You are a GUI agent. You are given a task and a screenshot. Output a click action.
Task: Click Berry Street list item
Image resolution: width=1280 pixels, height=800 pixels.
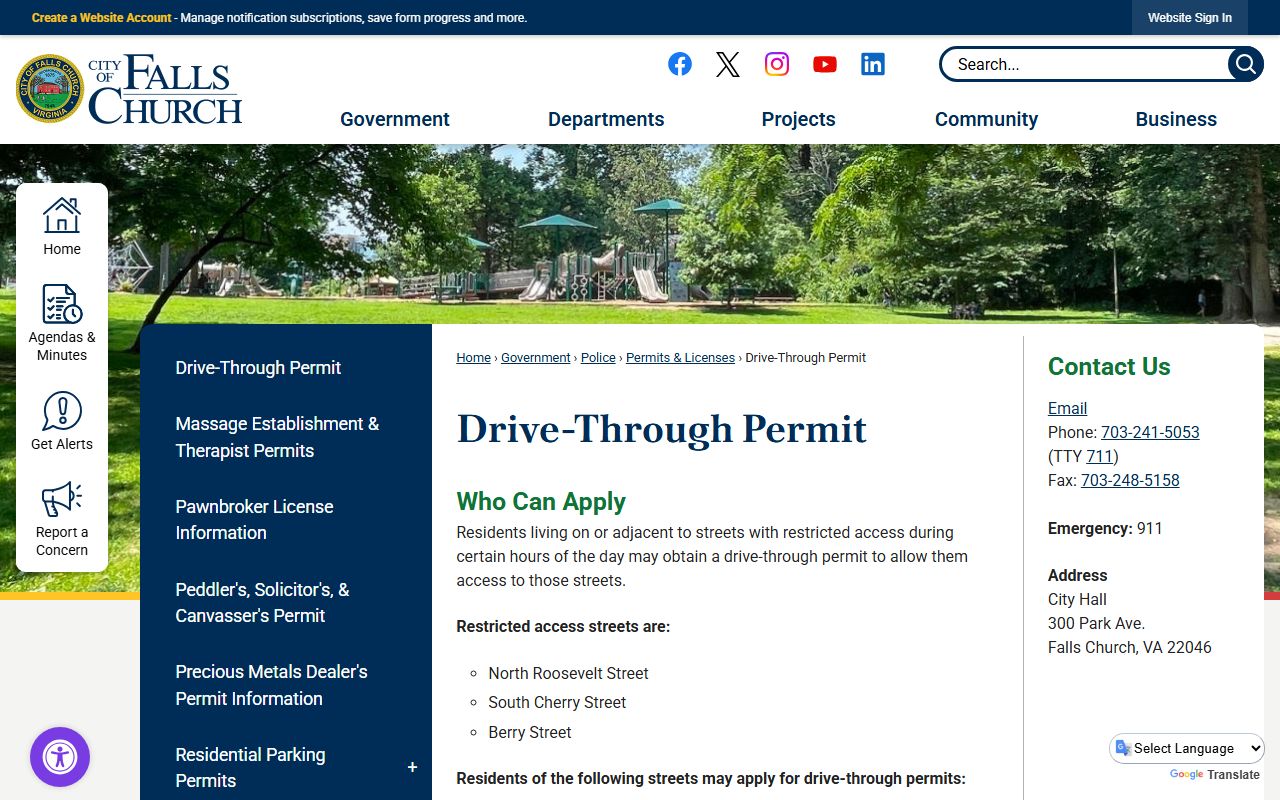(530, 732)
